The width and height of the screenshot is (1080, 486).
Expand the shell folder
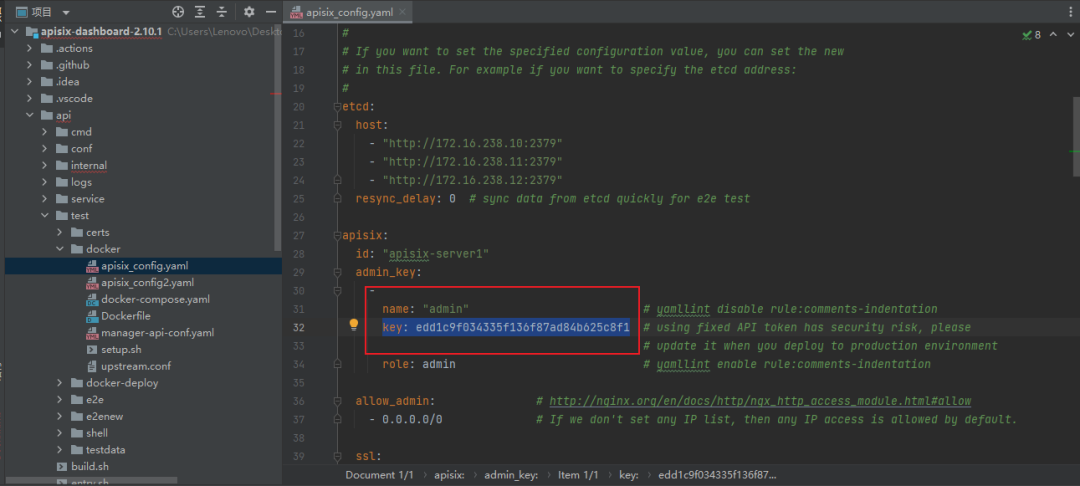click(x=59, y=433)
